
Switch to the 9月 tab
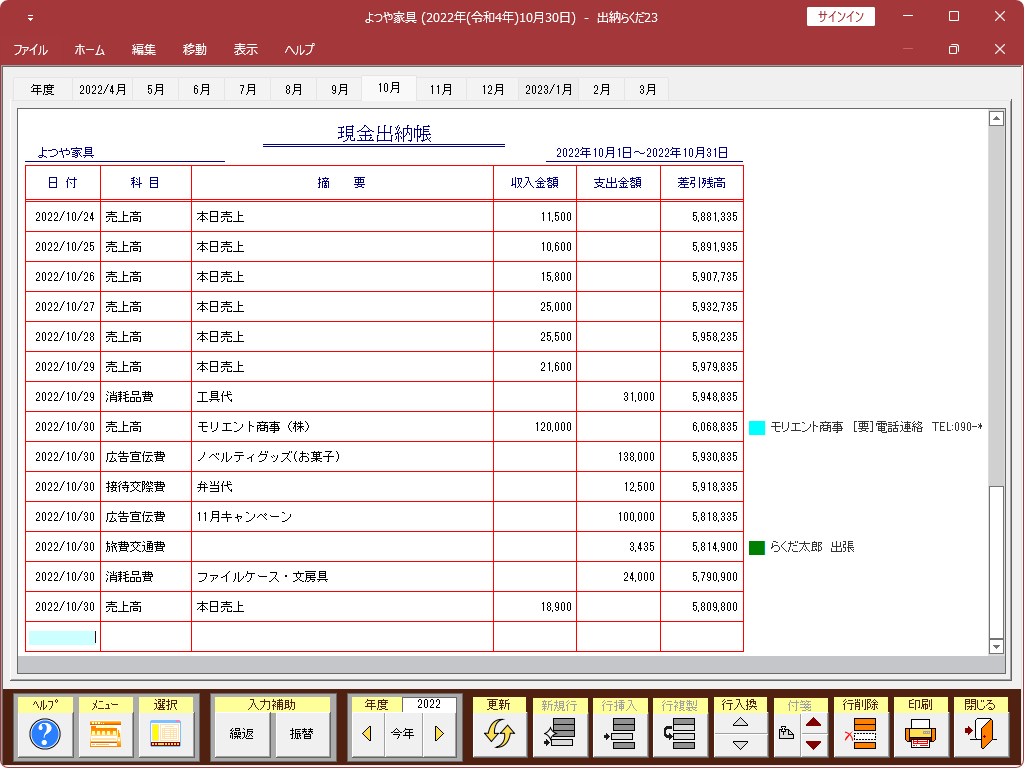click(x=340, y=89)
